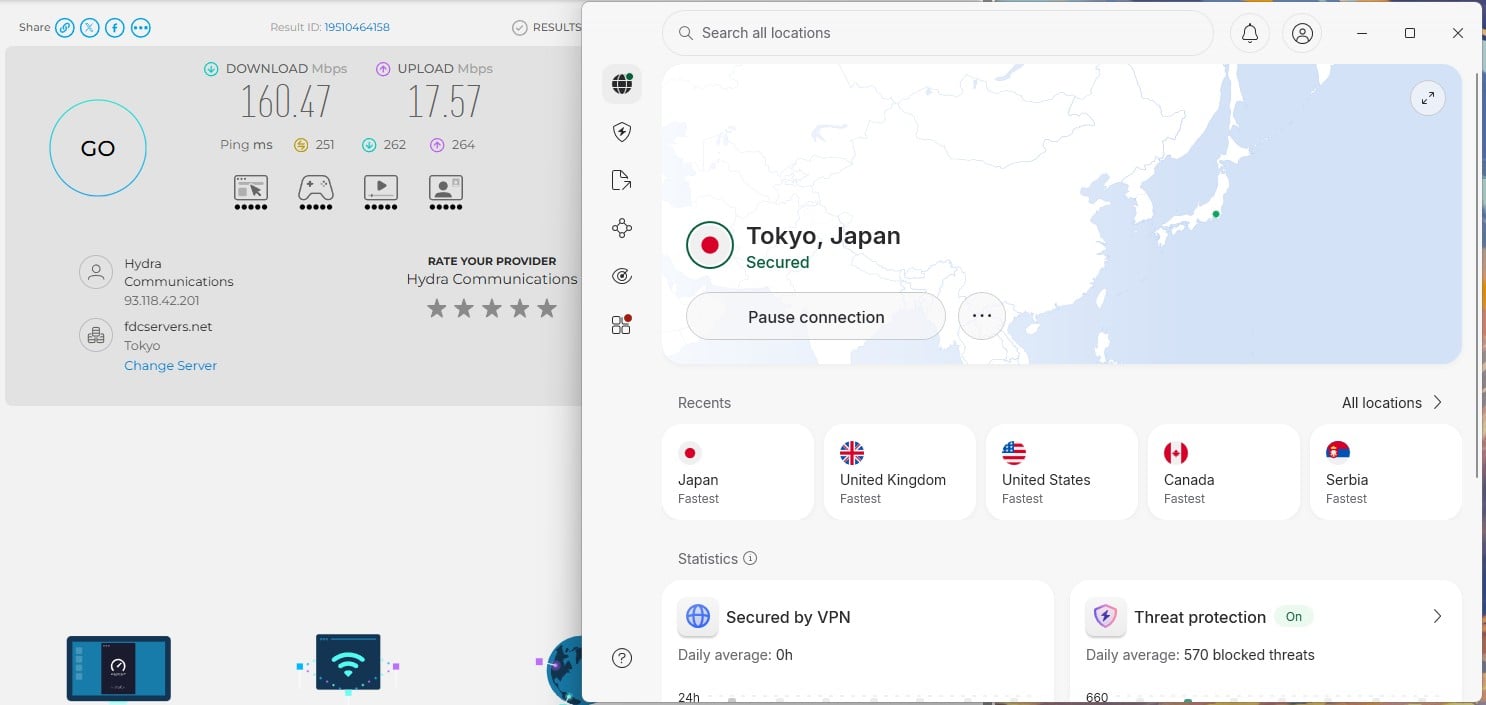Rate provider with the fifth star

coord(546,309)
